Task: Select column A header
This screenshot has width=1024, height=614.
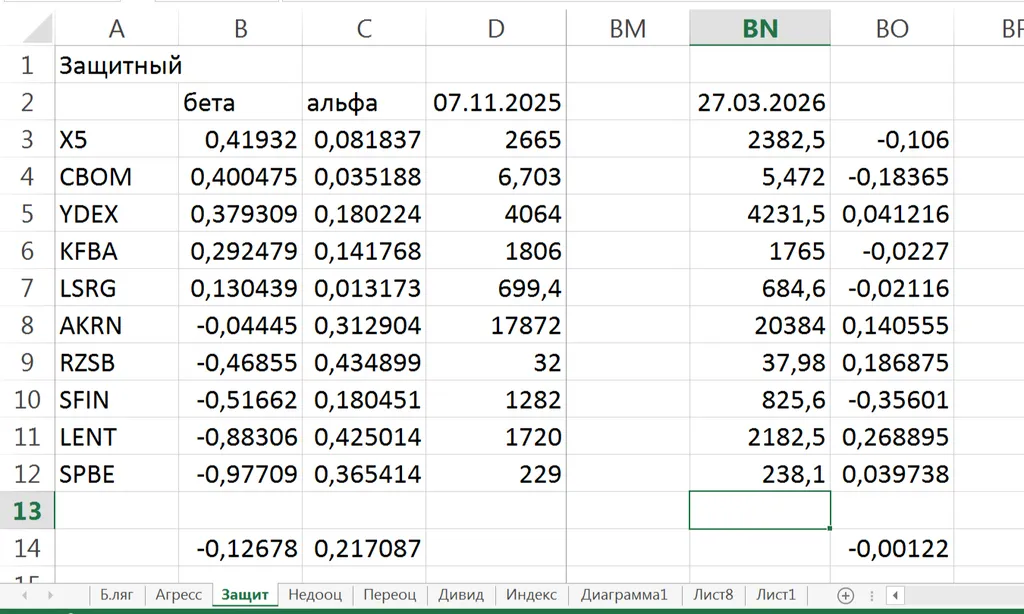Action: tap(116, 28)
